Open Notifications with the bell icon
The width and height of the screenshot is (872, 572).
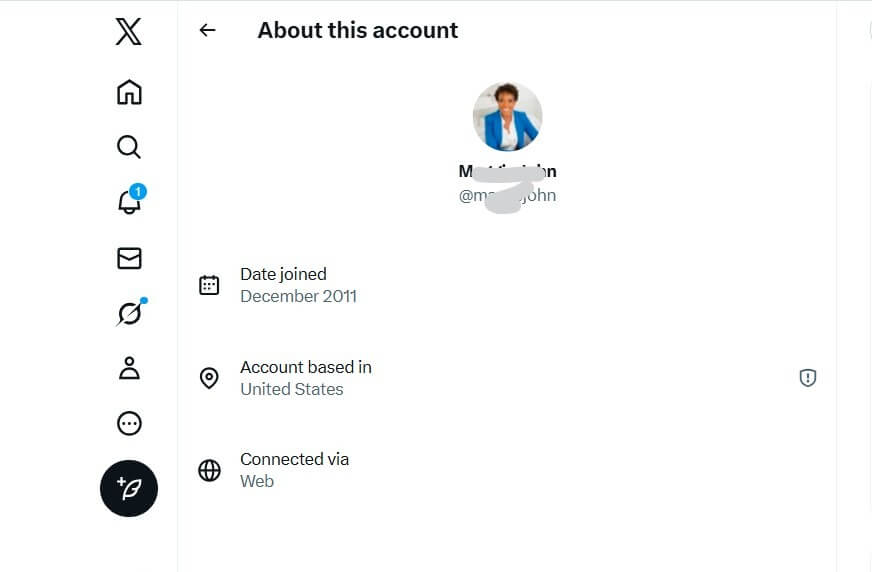point(129,202)
